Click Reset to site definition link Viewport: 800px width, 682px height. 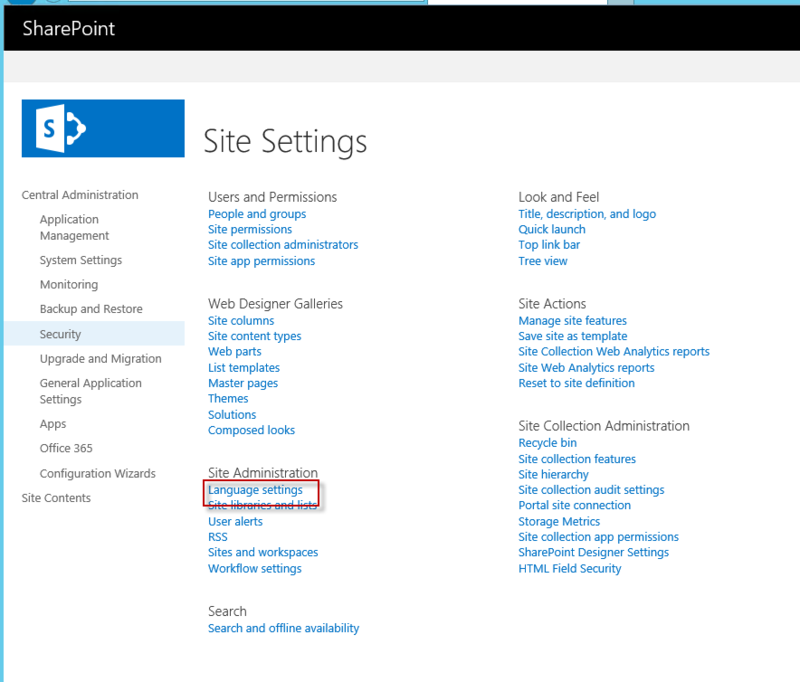(x=577, y=383)
